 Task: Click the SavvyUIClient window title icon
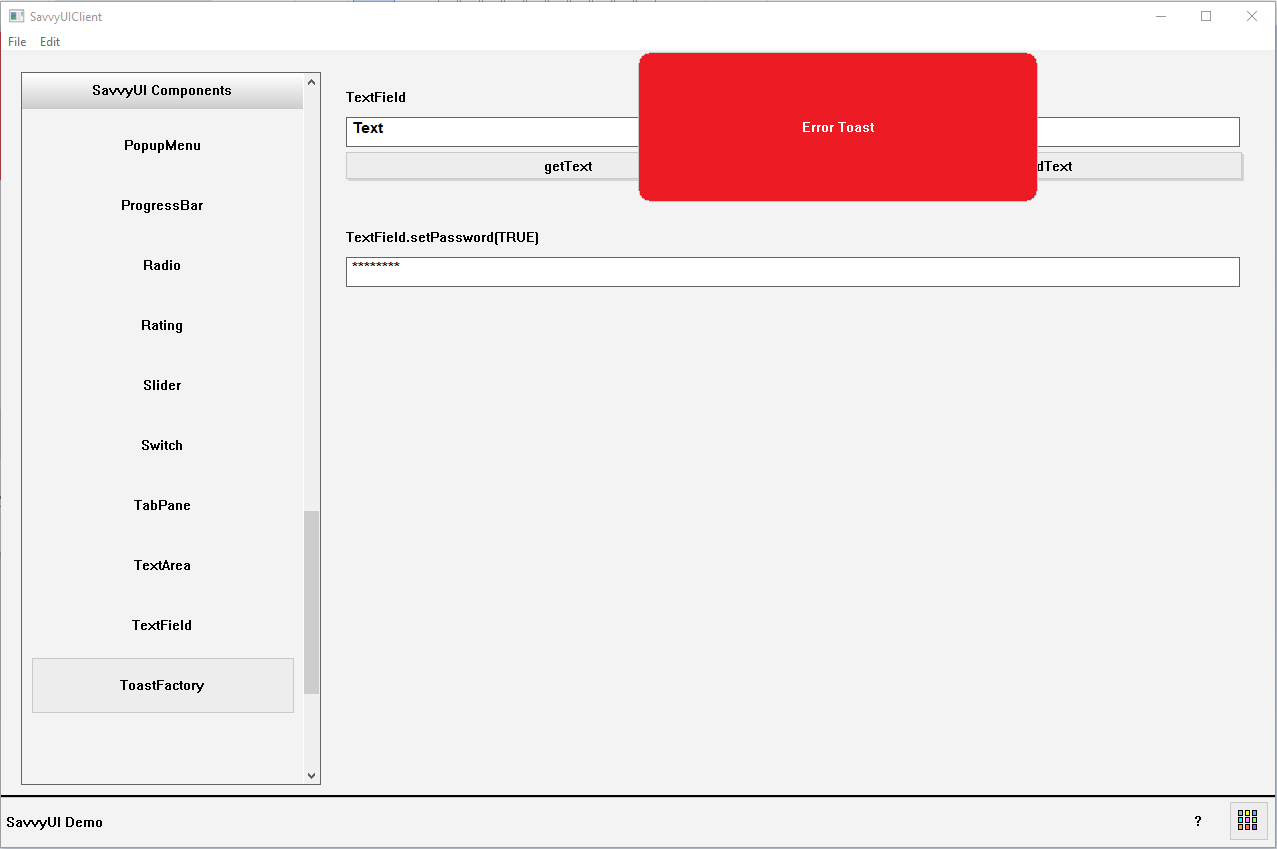click(16, 16)
